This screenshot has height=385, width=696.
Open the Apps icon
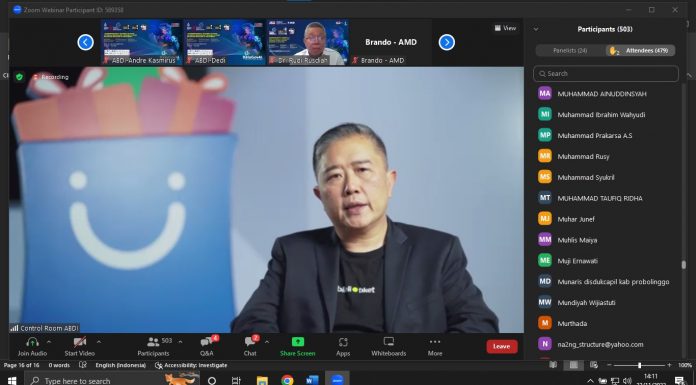click(x=343, y=342)
